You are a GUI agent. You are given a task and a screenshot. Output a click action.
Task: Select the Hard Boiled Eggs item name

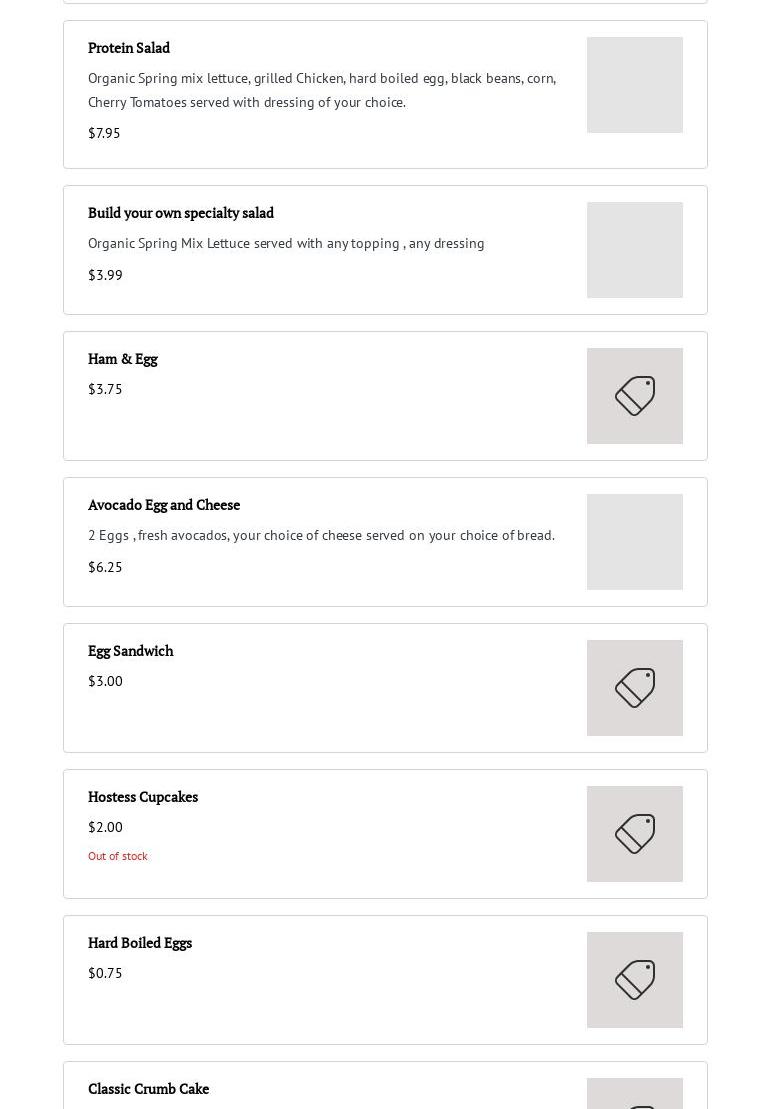point(140,943)
